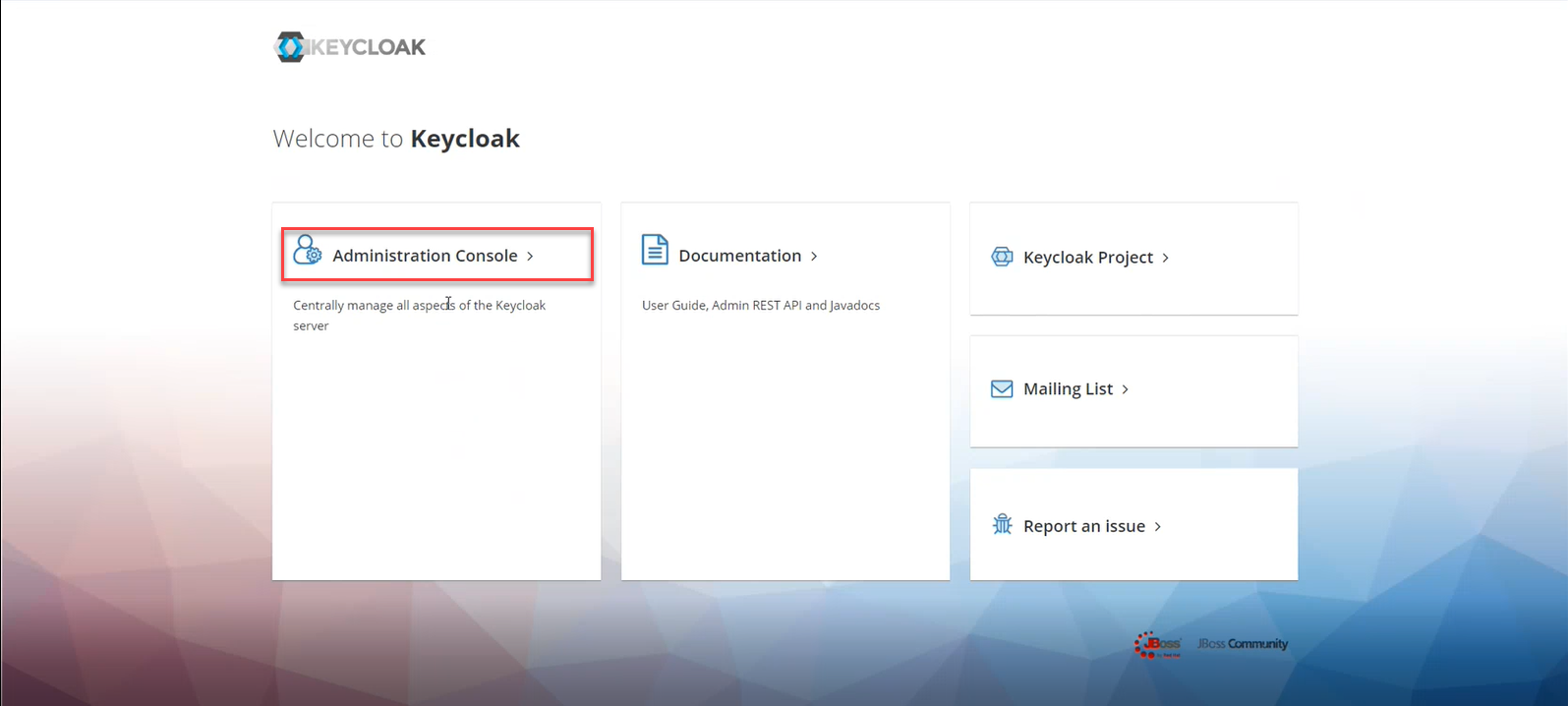Open the Mailing List link
1568x706 pixels.
pyautogui.click(x=1069, y=389)
